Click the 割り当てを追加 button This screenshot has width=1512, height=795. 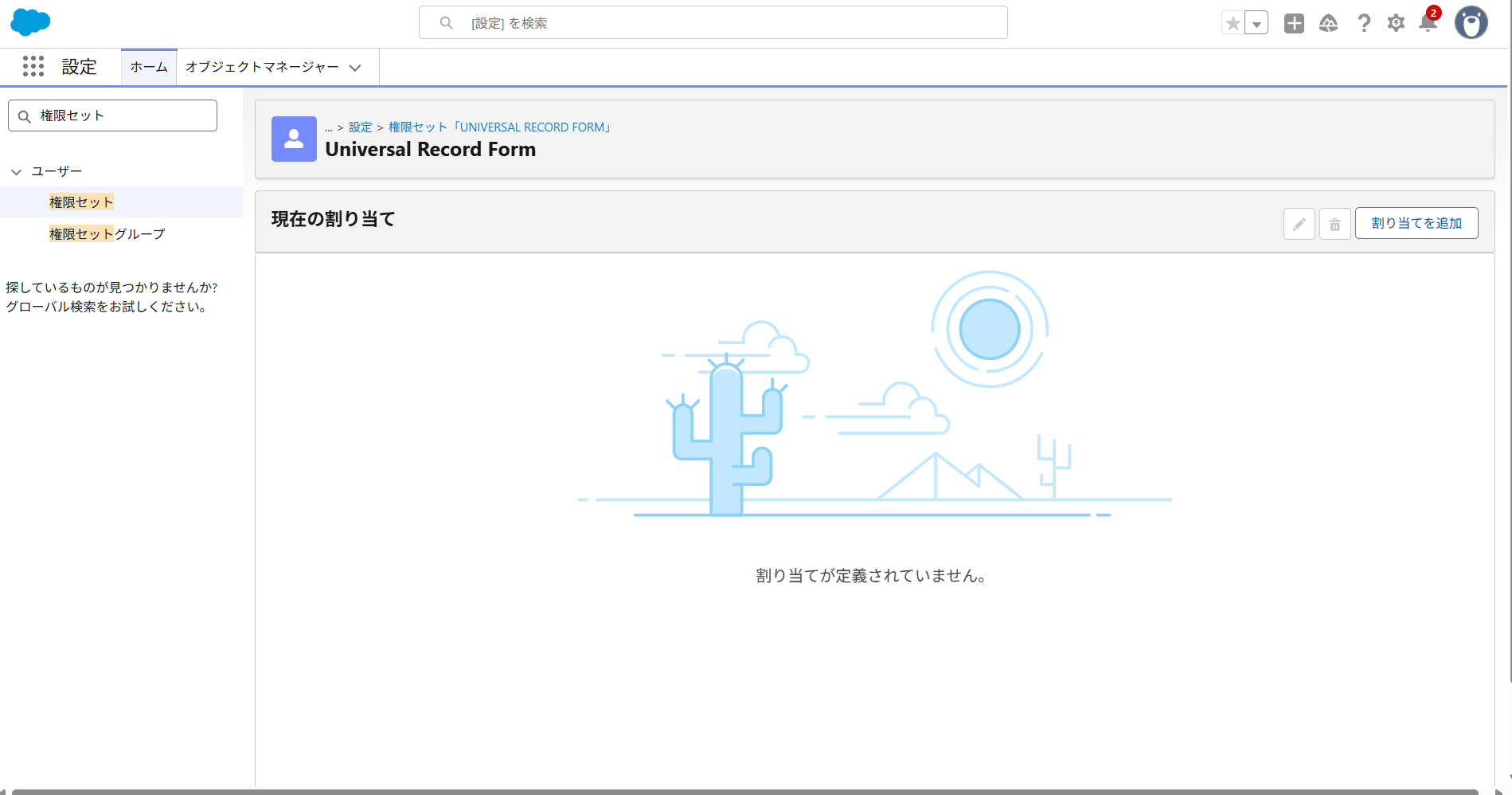pyautogui.click(x=1416, y=223)
